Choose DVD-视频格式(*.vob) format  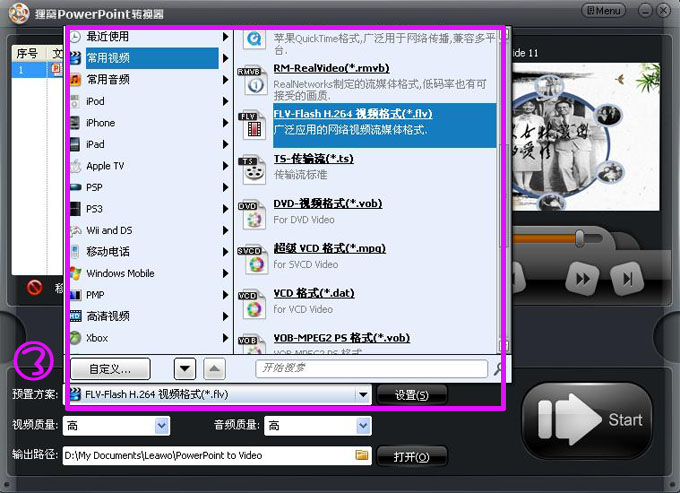point(327,203)
